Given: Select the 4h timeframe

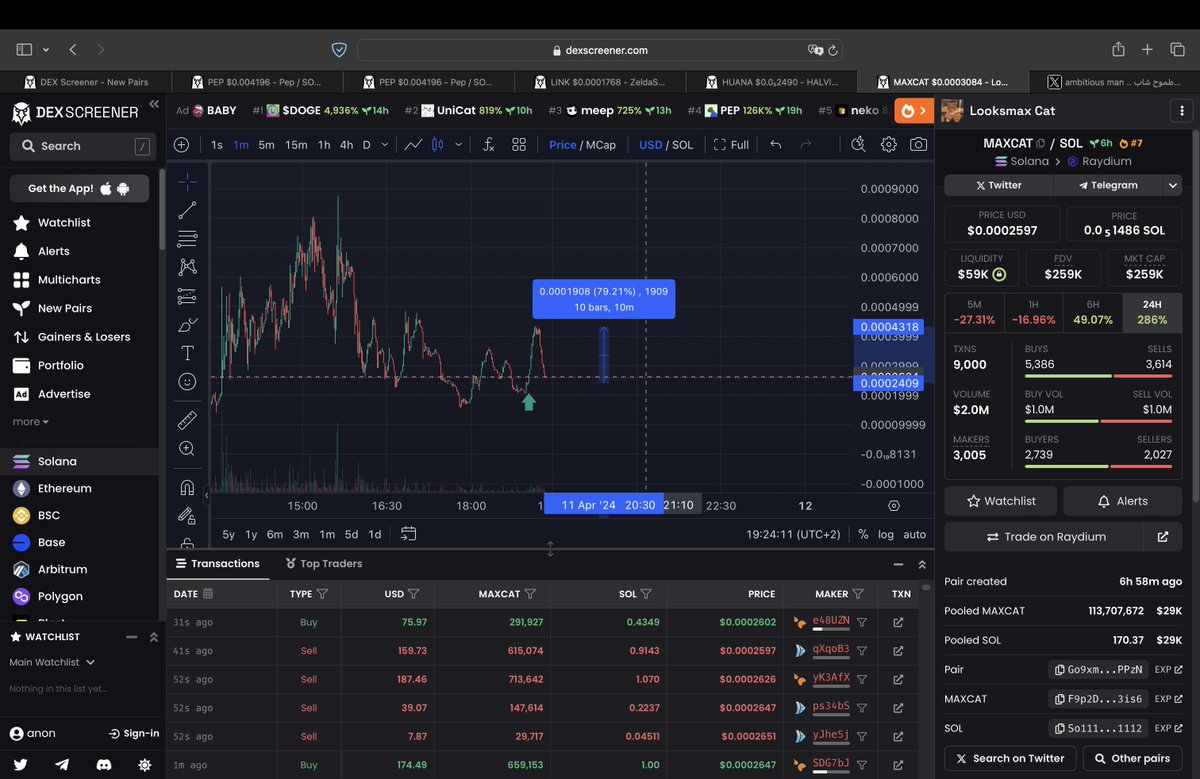Looking at the screenshot, I should tap(346, 145).
